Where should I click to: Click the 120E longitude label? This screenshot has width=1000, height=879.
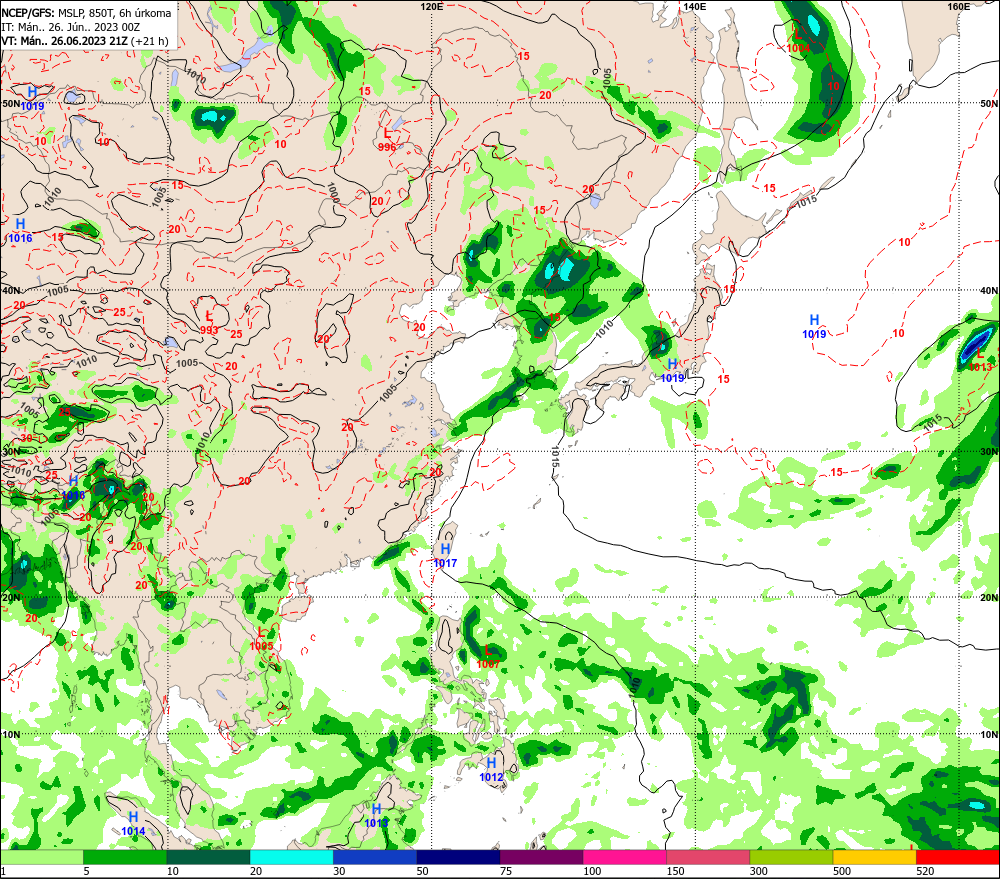tap(432, 6)
